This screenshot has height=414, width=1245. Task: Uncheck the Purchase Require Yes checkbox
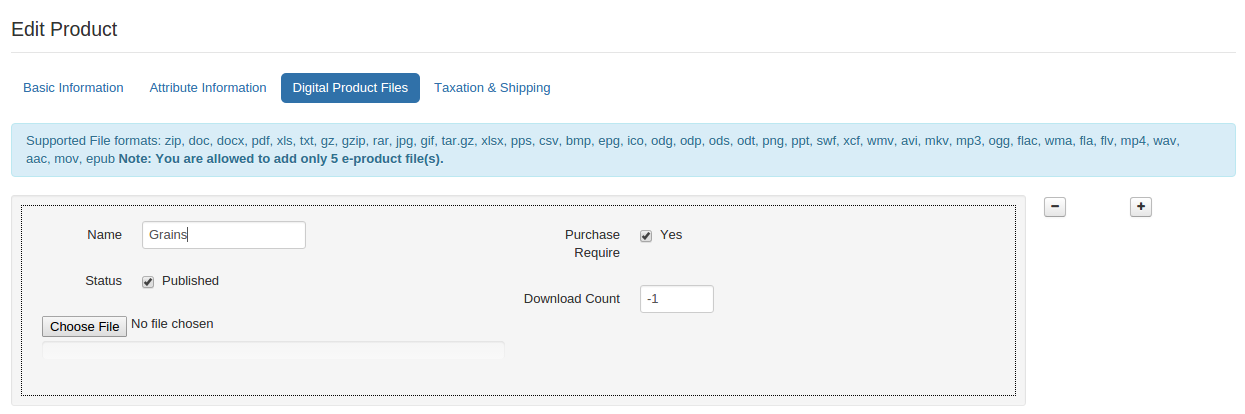pos(646,236)
